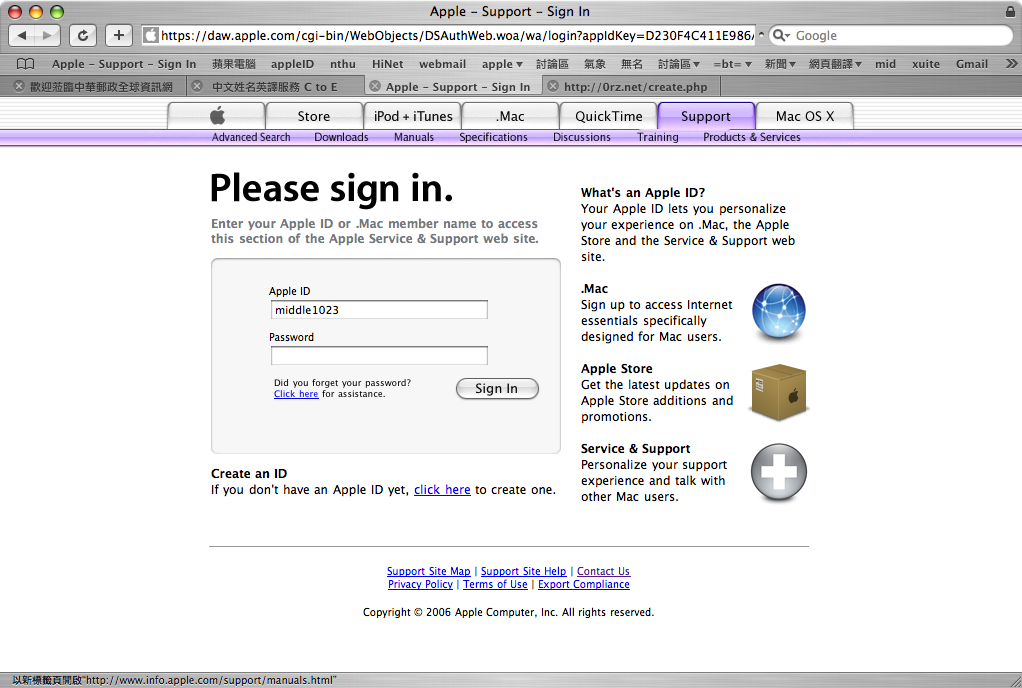Switch to the '中文姓名英譯服務 C to E' tab
The image size is (1022, 688).
coord(274,87)
